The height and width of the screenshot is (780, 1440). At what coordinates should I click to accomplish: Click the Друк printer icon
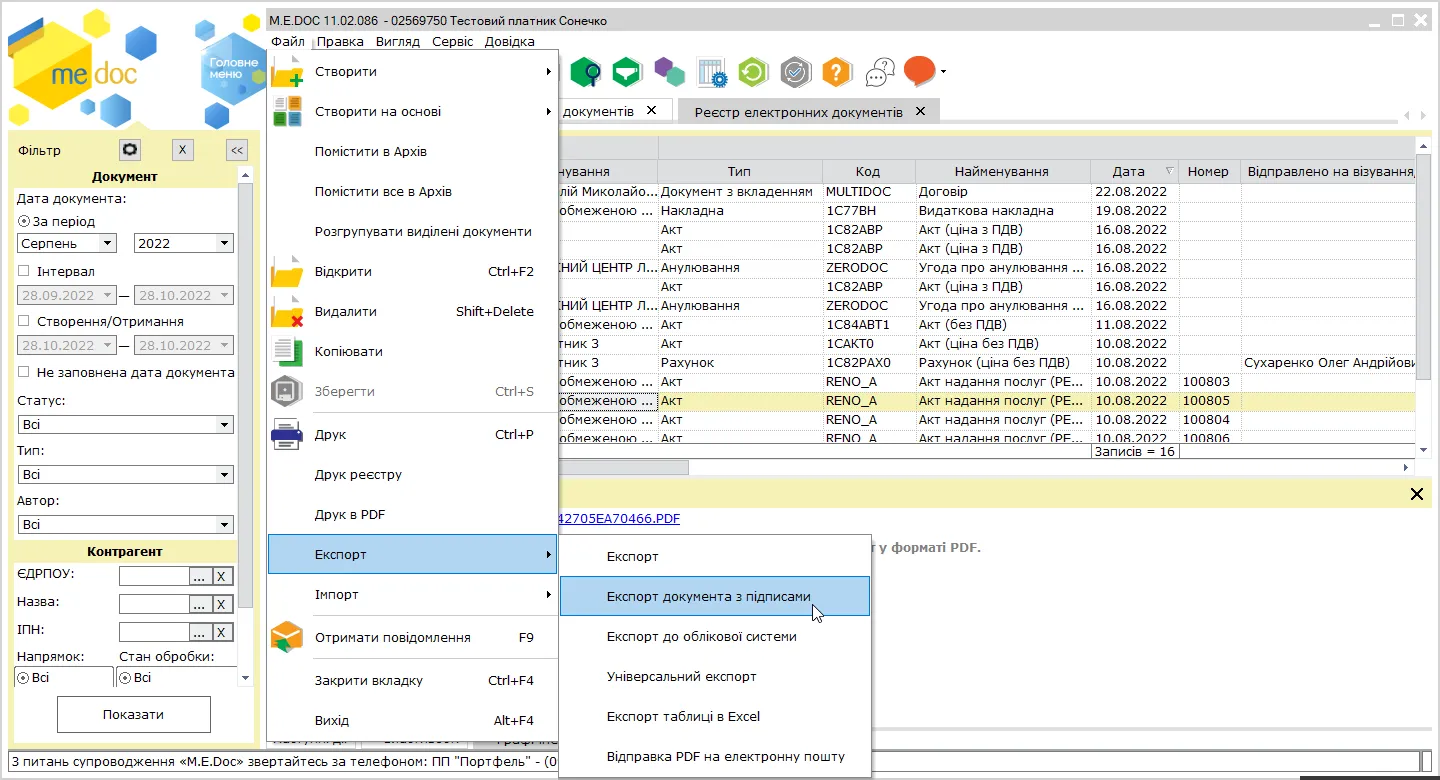287,435
